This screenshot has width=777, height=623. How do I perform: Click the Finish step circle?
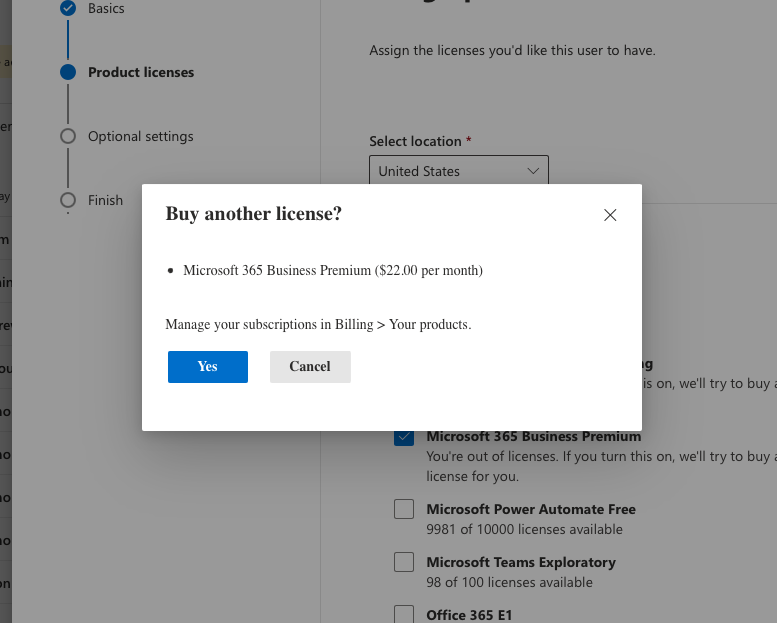coord(68,200)
